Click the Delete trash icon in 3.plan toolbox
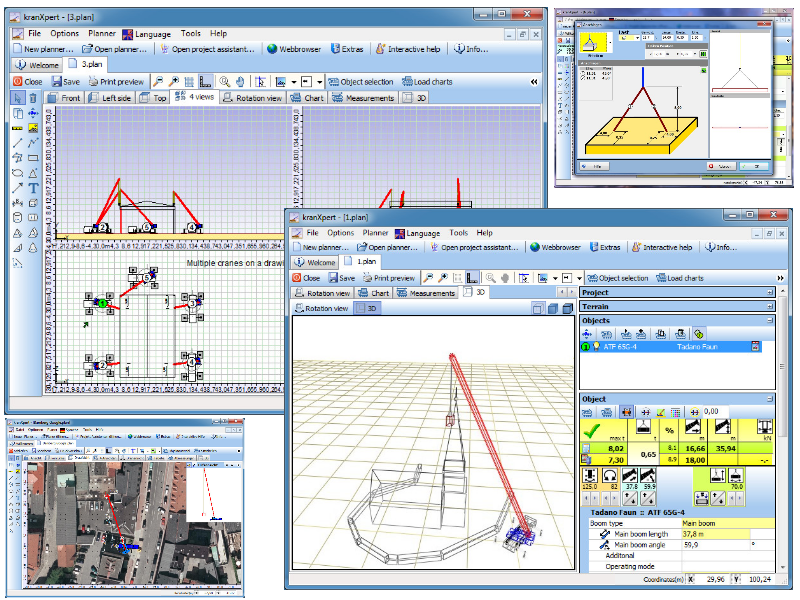The height and width of the screenshot is (600, 800). [33, 98]
